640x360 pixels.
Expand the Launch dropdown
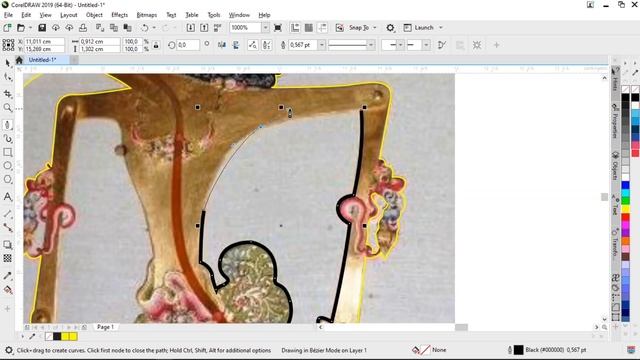(x=441, y=28)
